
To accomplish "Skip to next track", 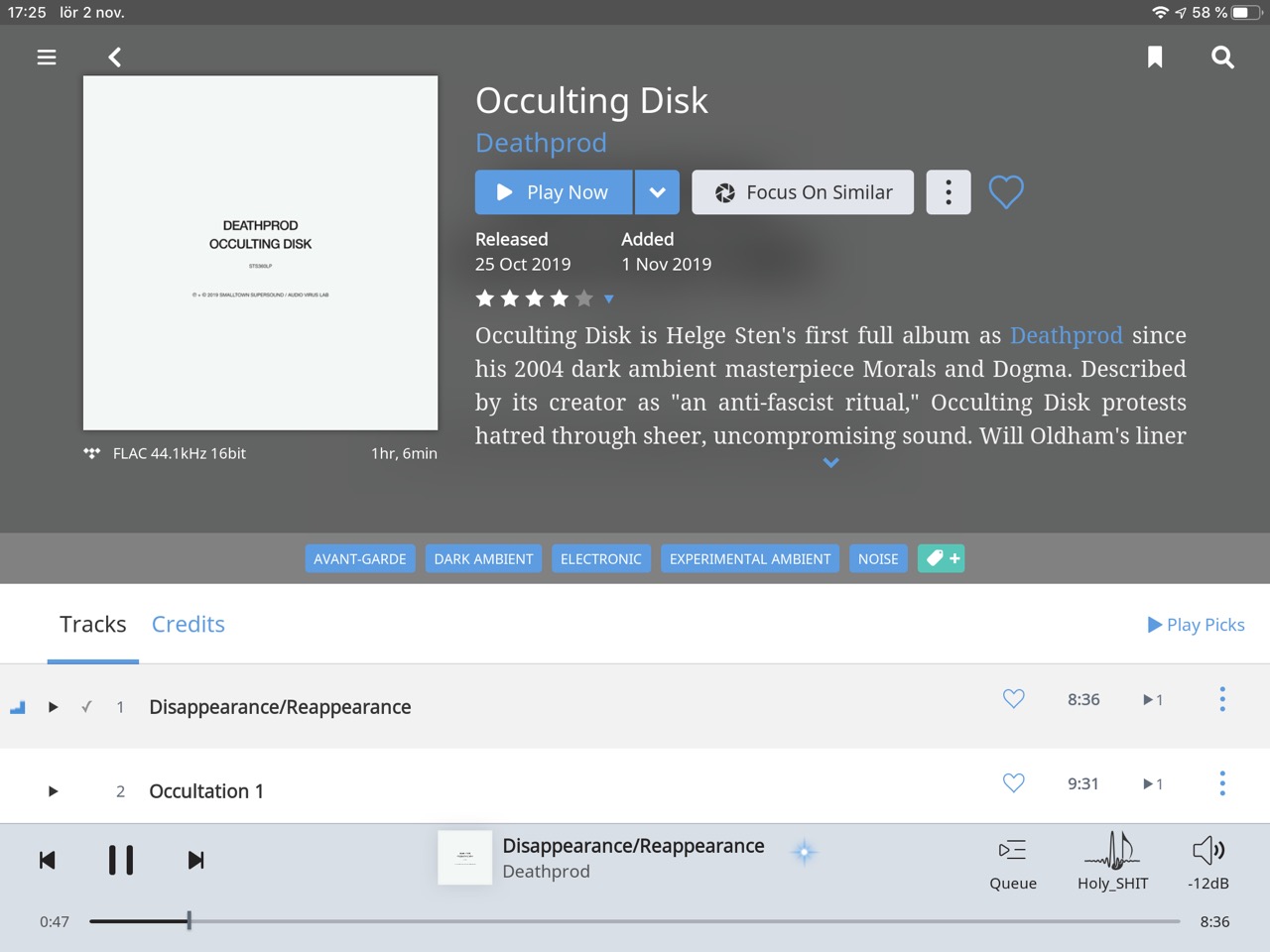I will (195, 860).
